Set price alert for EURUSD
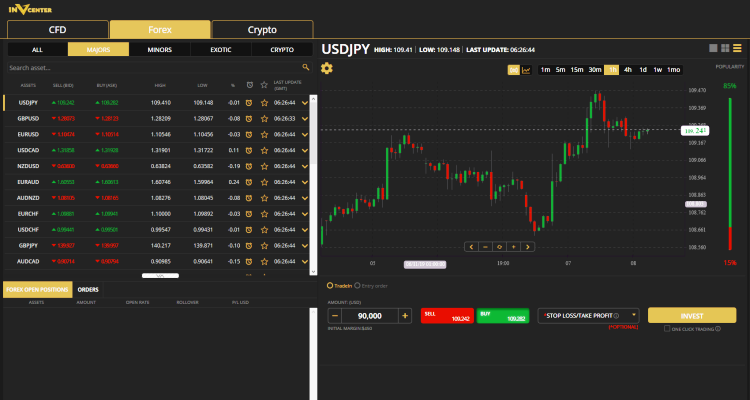This screenshot has height=400, width=750. 249,134
